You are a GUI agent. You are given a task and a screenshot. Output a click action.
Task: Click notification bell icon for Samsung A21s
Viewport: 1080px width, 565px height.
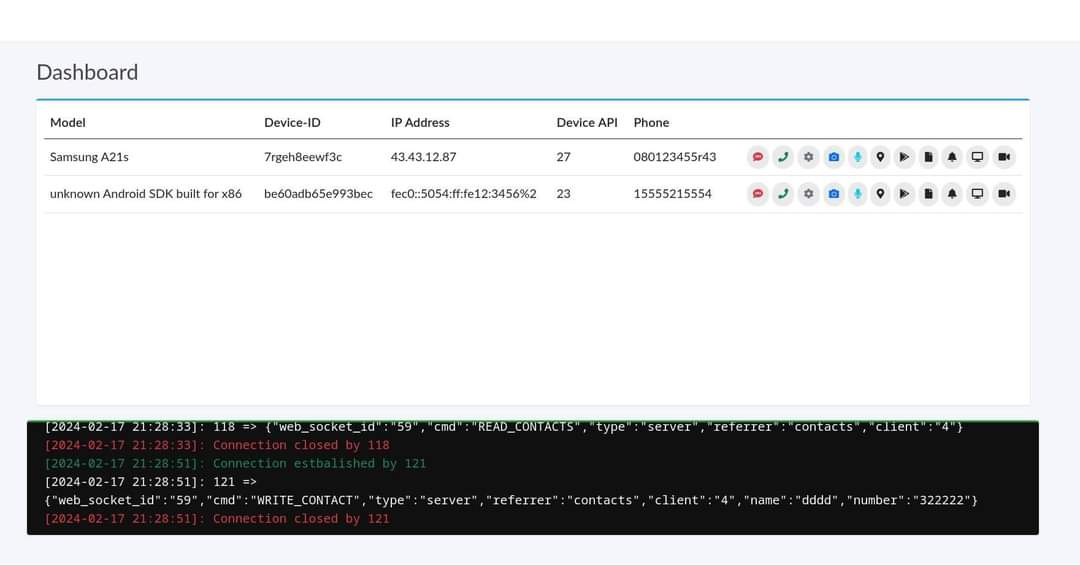[x=952, y=157]
